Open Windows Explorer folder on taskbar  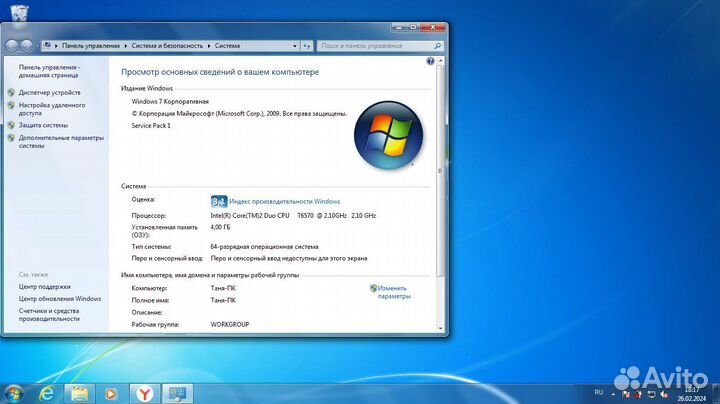pos(79,393)
